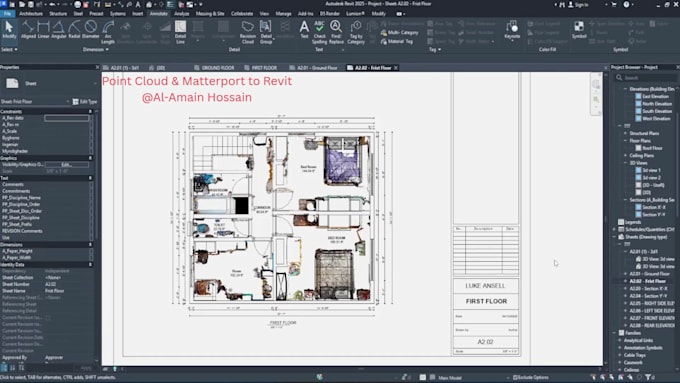The height and width of the screenshot is (383, 680).
Task: Close the Properties palette
Action: click(97, 67)
